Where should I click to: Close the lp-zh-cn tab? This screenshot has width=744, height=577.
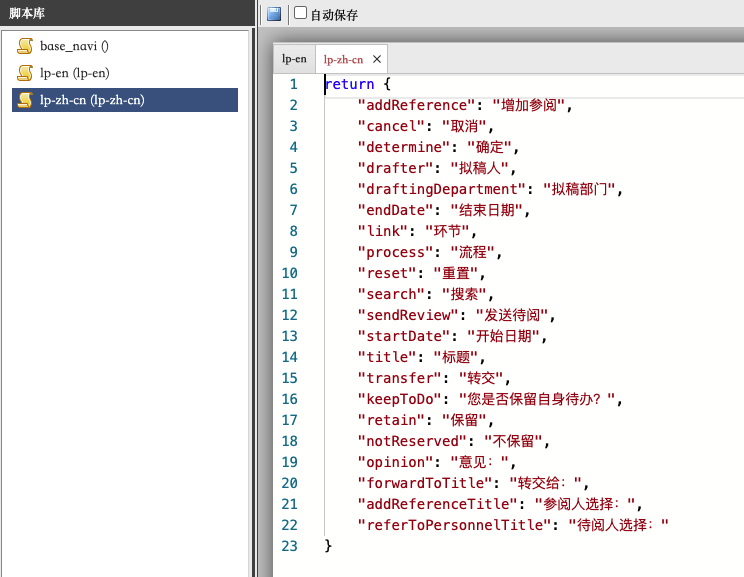point(377,59)
